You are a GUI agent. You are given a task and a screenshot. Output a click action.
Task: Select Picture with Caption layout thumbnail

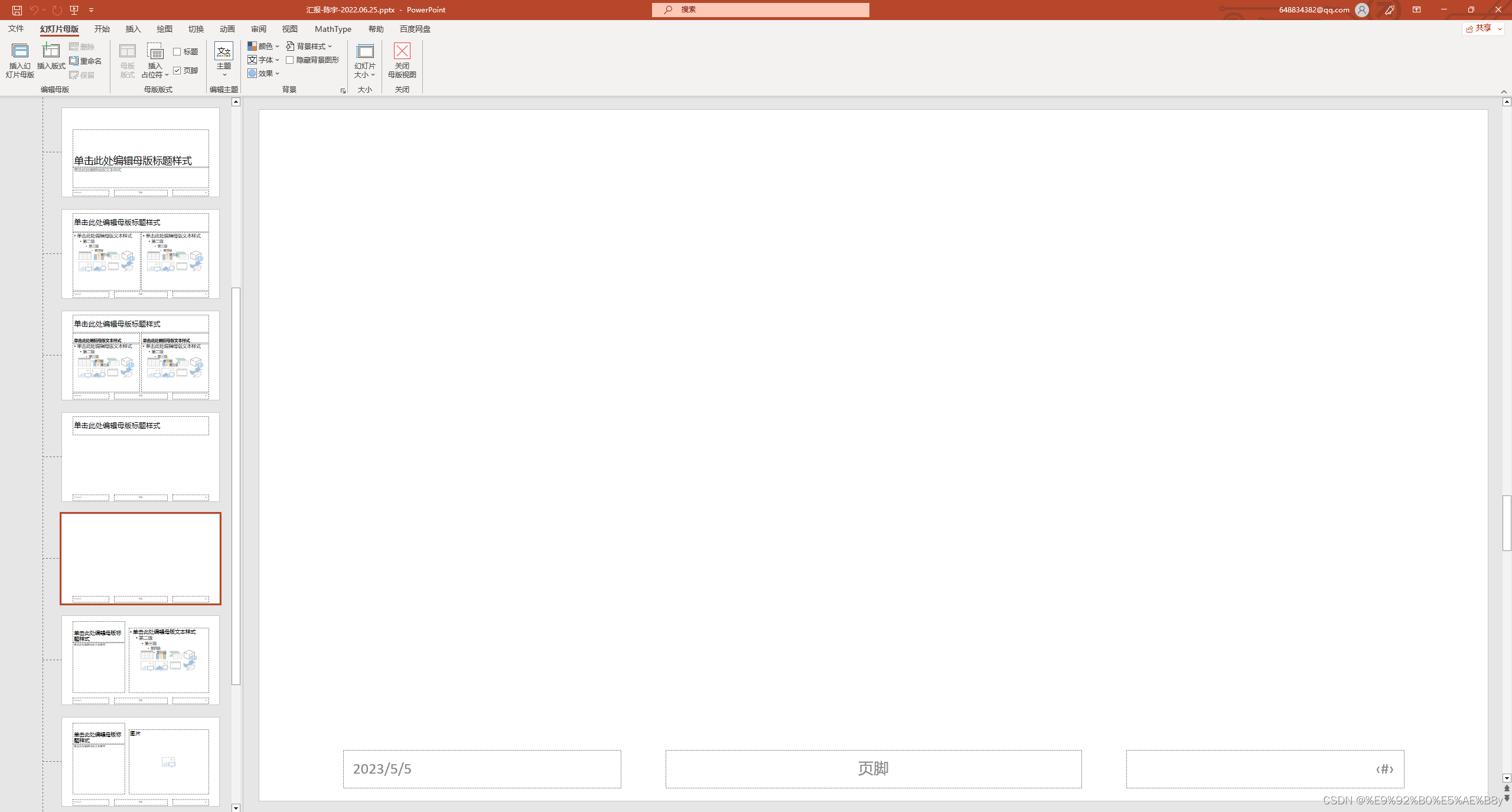point(141,762)
